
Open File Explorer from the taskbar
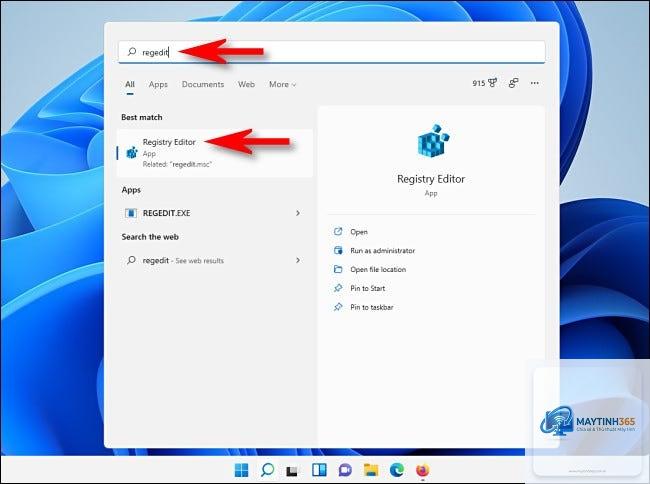point(371,470)
